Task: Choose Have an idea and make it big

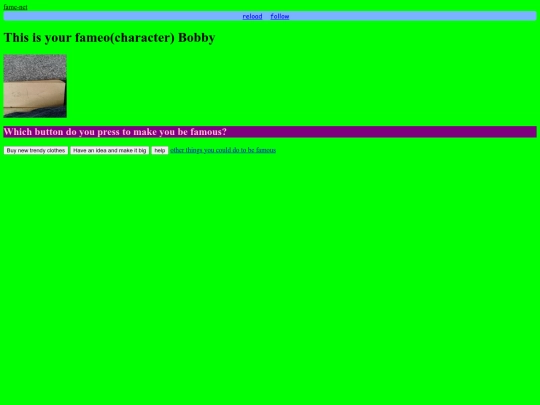Action: 110,150
